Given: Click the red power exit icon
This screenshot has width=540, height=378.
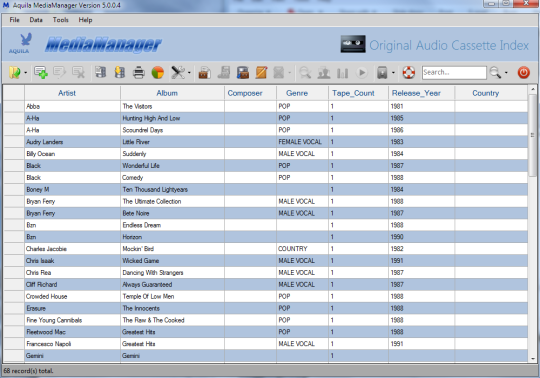Looking at the screenshot, I should (523, 73).
